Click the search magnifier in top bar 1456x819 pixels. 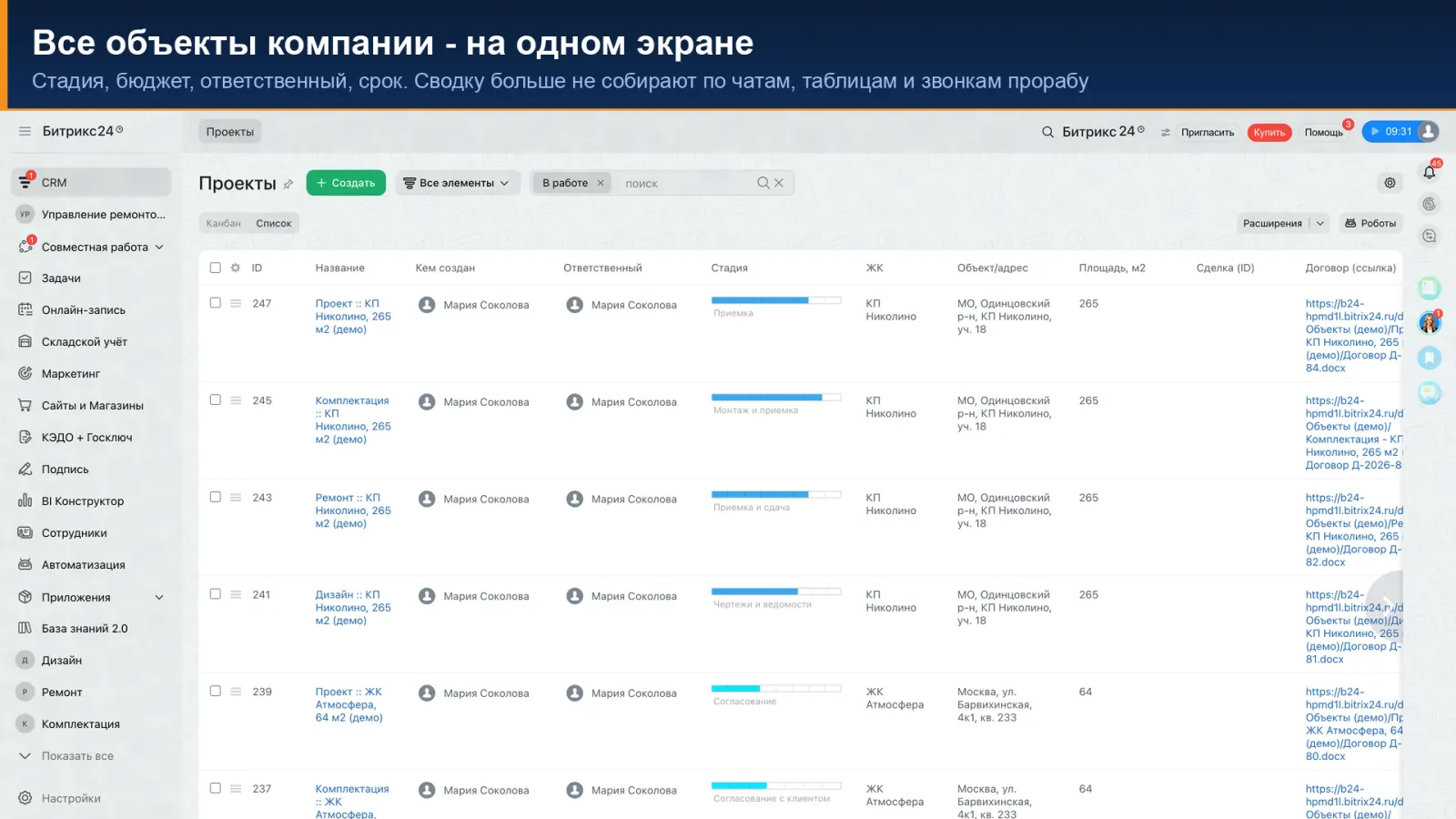(x=1047, y=132)
